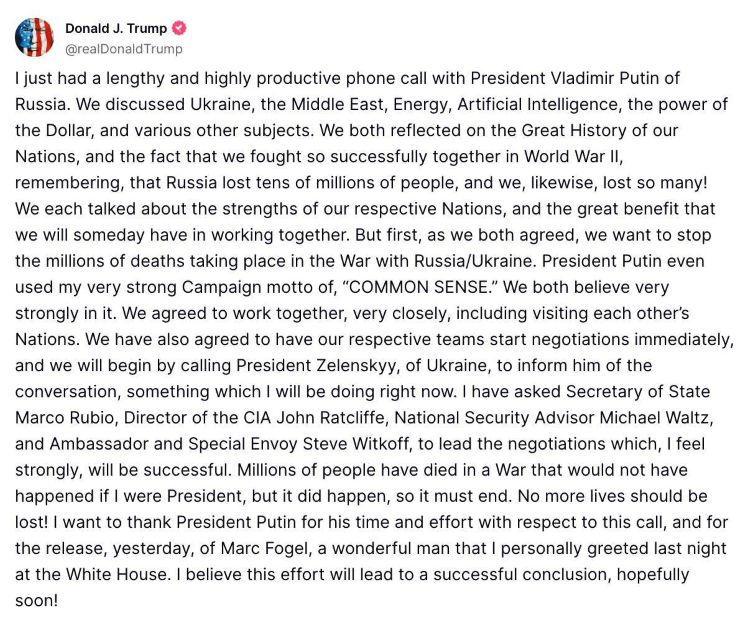The width and height of the screenshot is (750, 620).
Task: Open the Donald J. Trump display name
Action: [x=116, y=29]
